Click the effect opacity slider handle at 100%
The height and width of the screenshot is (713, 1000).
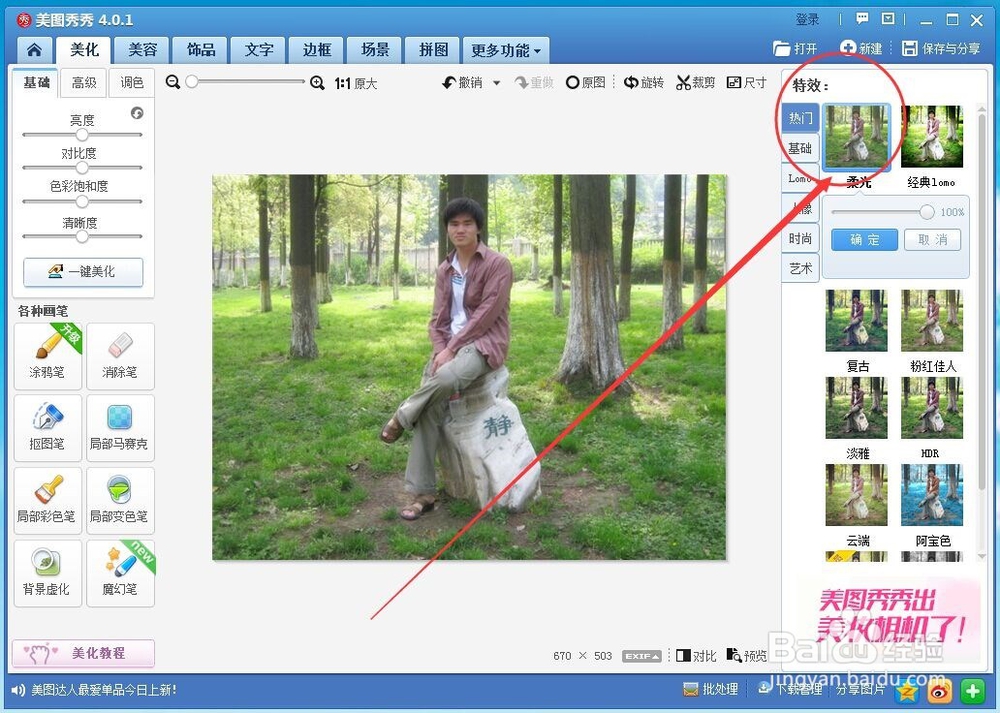tap(927, 212)
